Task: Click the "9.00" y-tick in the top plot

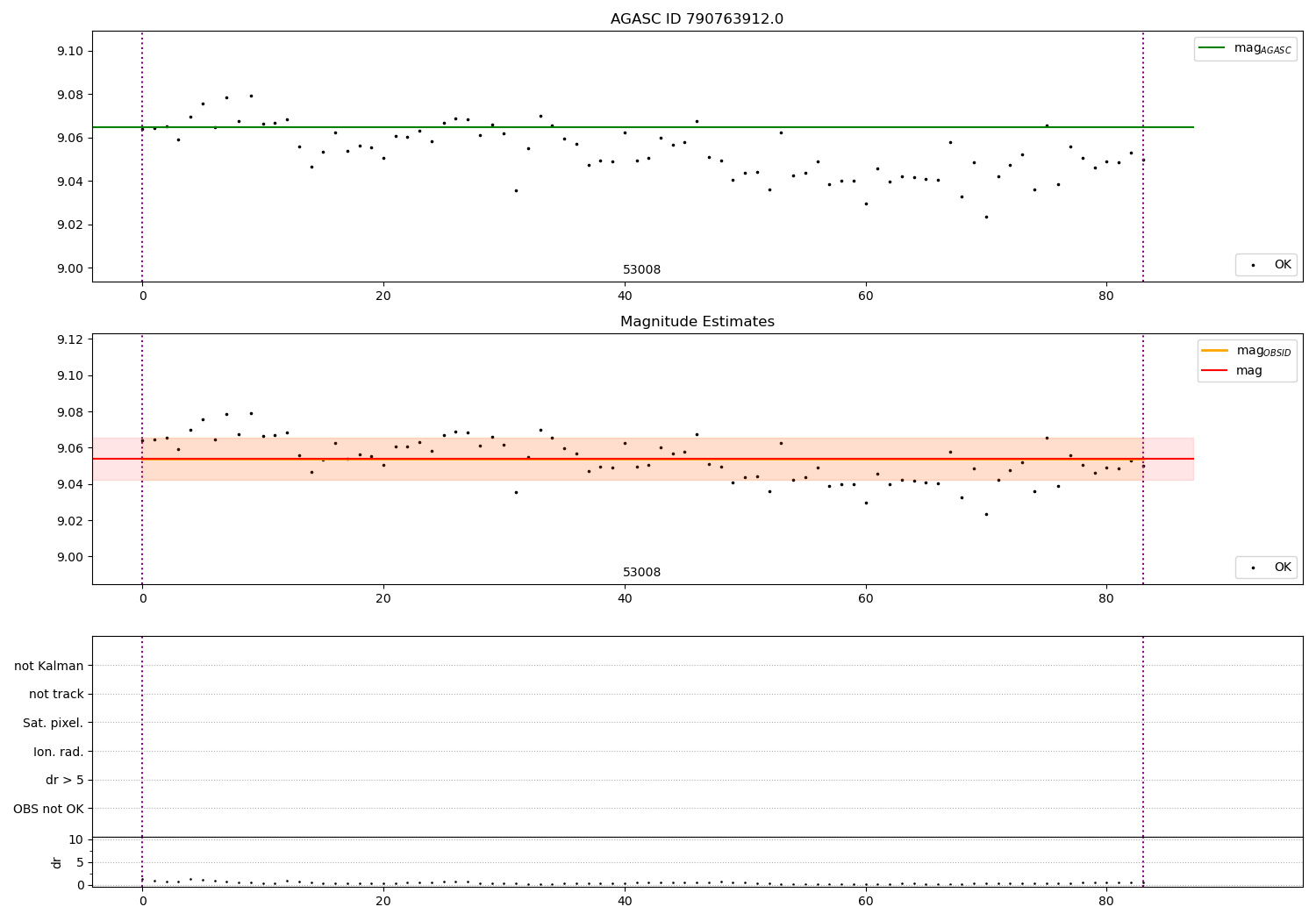Action: click(x=68, y=268)
